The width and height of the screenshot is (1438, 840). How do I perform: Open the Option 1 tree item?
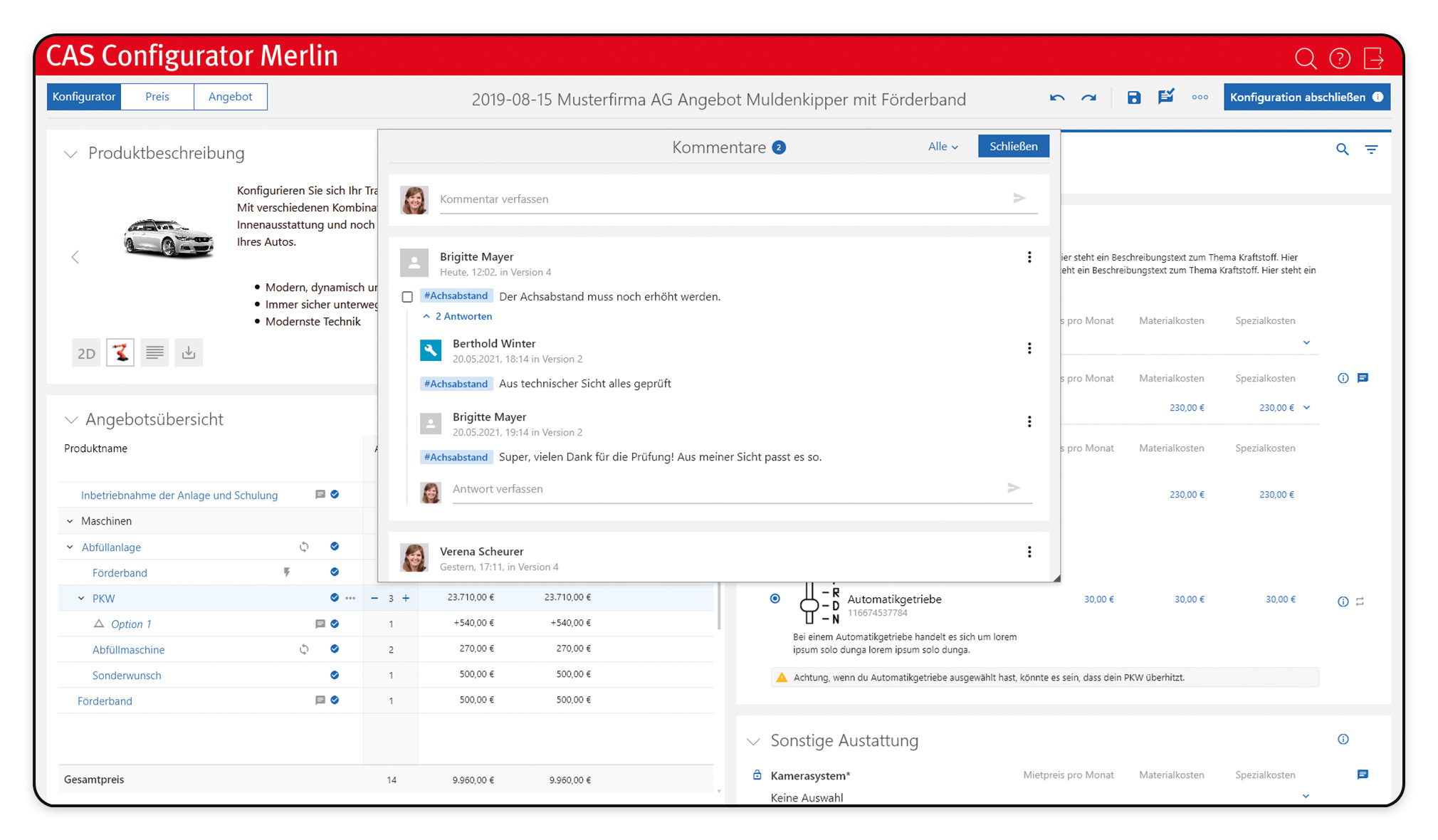[x=131, y=624]
